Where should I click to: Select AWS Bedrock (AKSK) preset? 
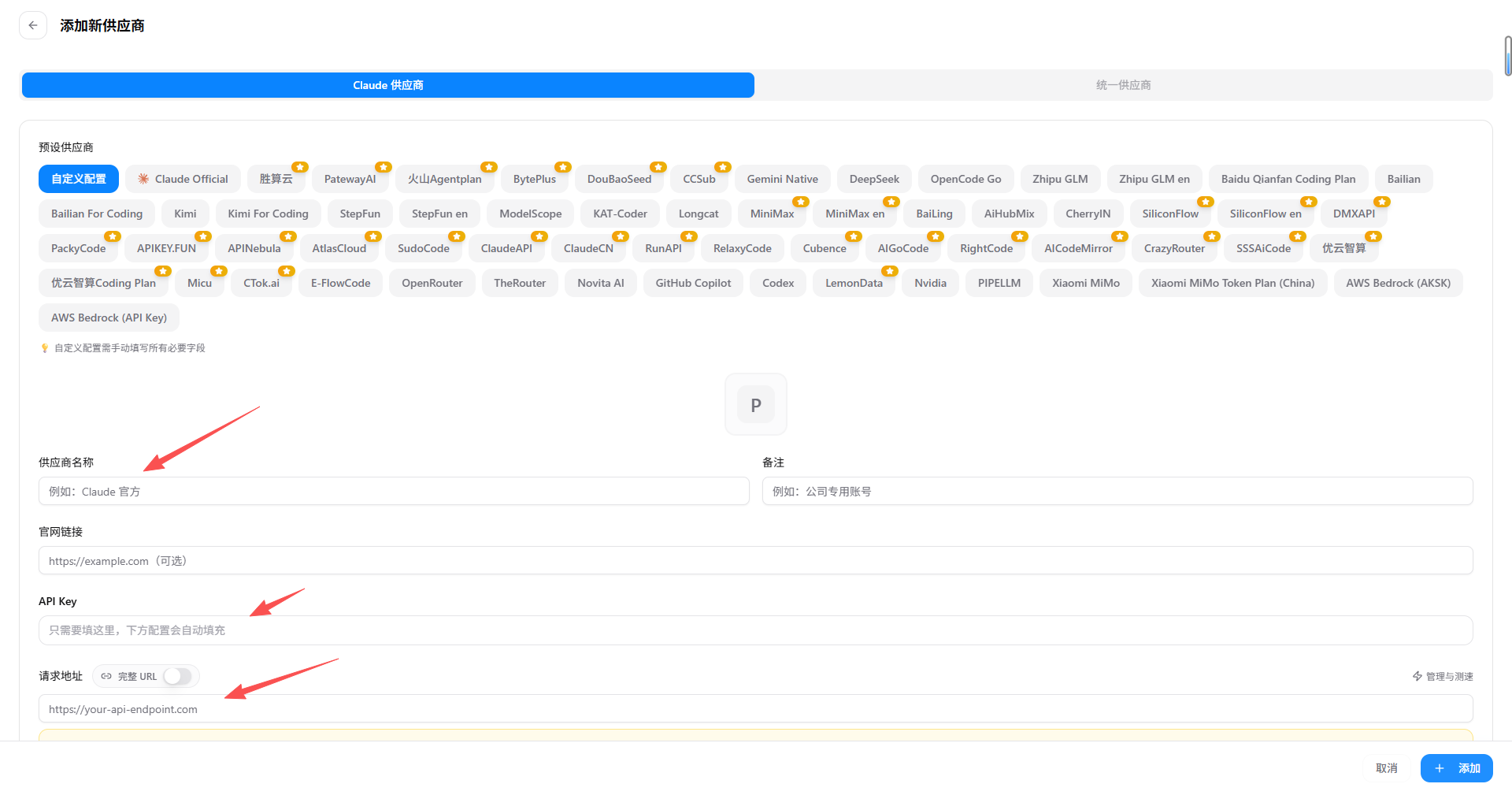(1399, 283)
